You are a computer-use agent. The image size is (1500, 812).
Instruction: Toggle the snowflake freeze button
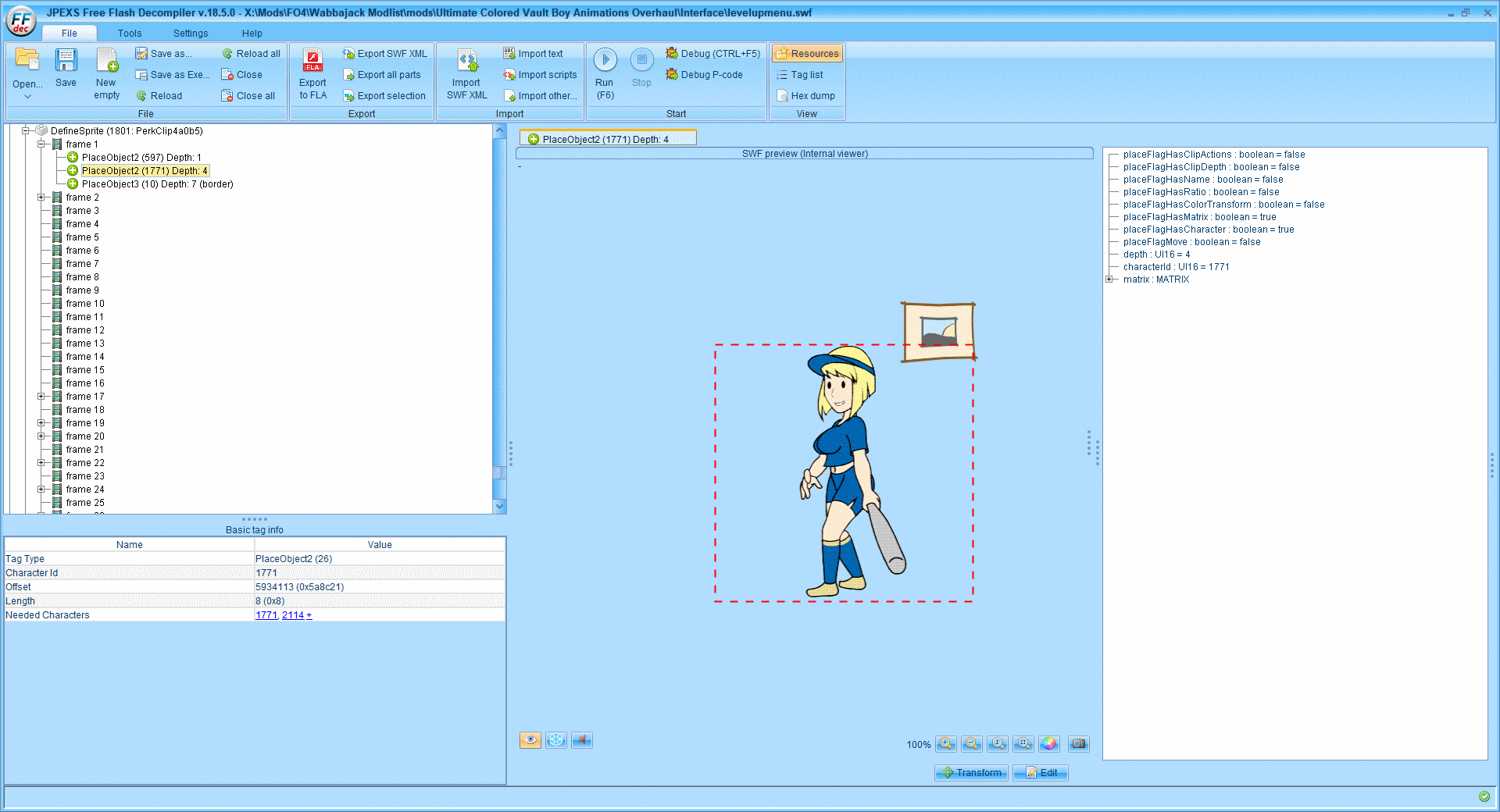coord(556,740)
